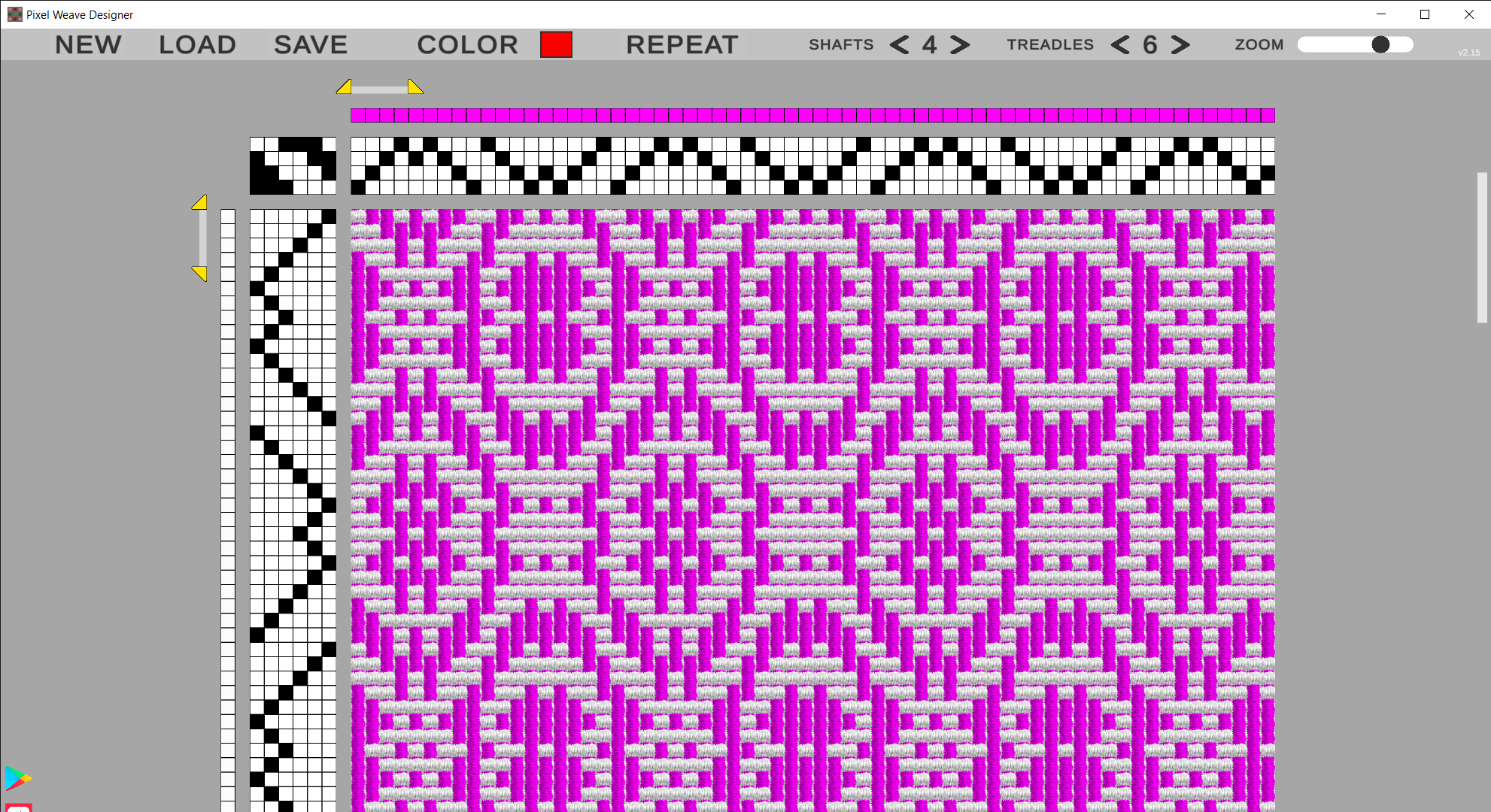The image size is (1491, 812).
Task: Increase shaft count with right arrow
Action: (960, 45)
